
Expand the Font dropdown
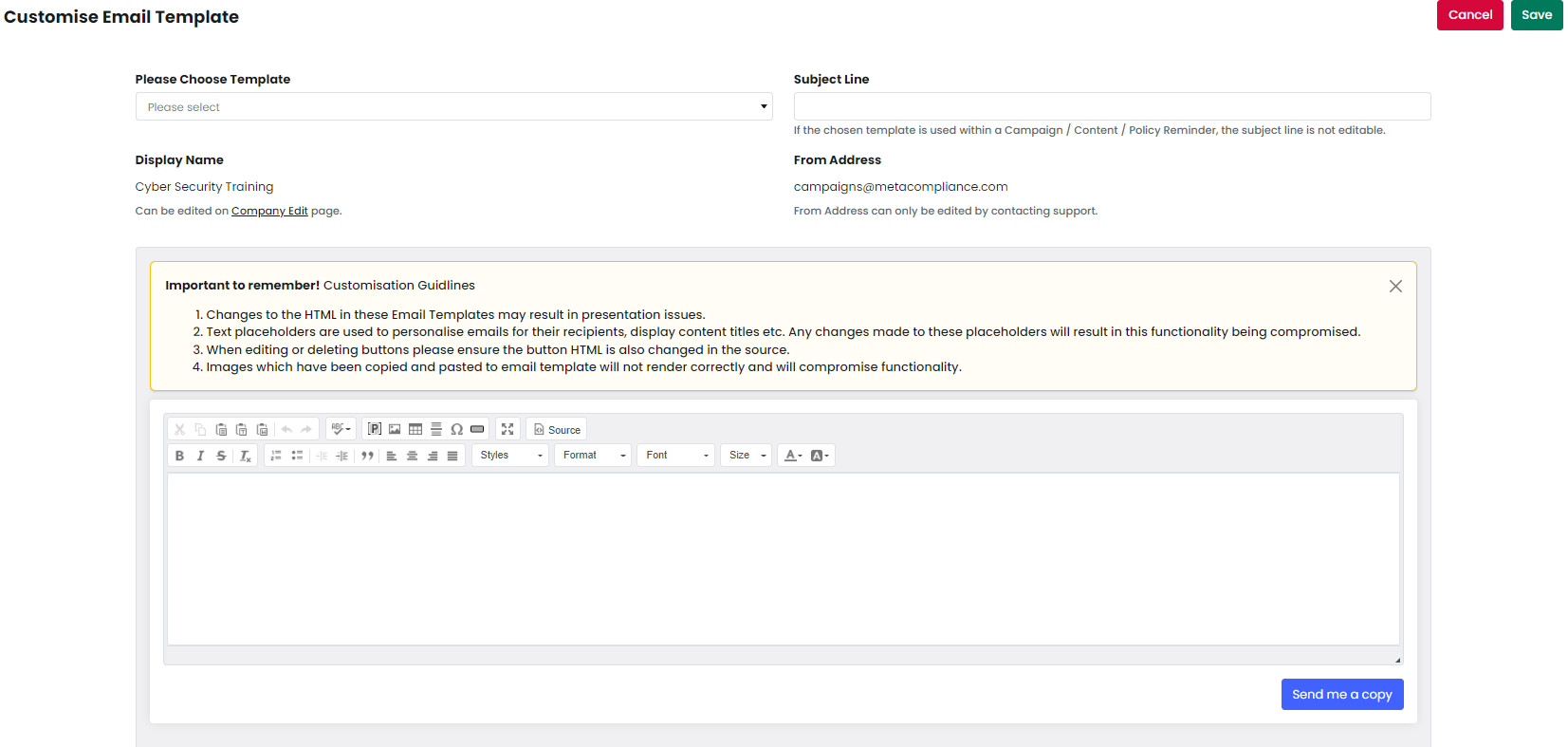pyautogui.click(x=675, y=456)
